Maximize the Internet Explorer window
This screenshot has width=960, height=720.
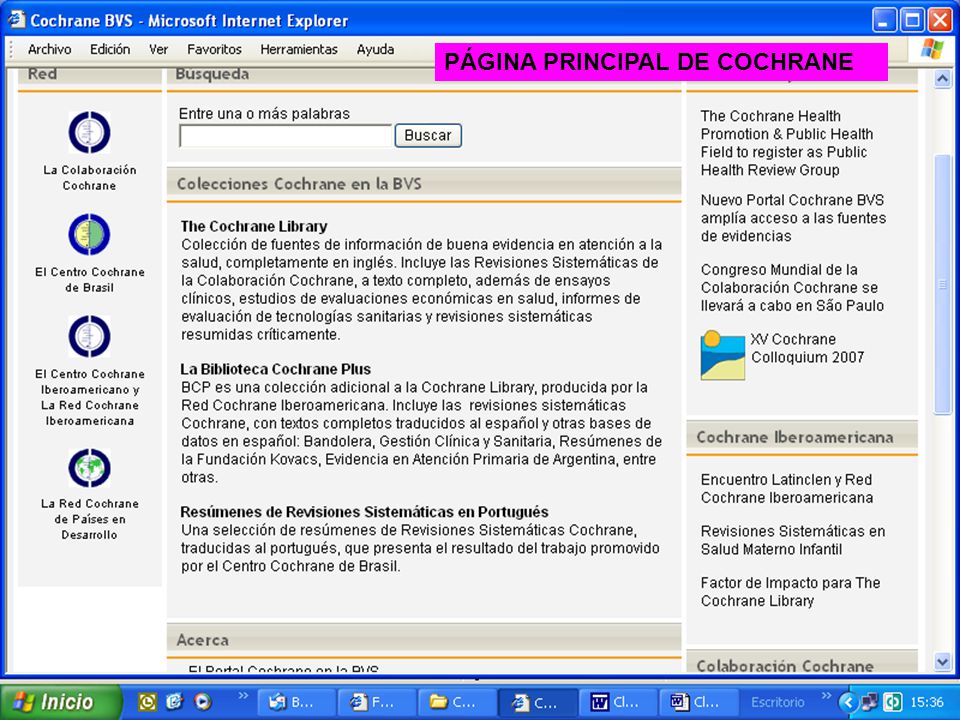[x=912, y=21]
